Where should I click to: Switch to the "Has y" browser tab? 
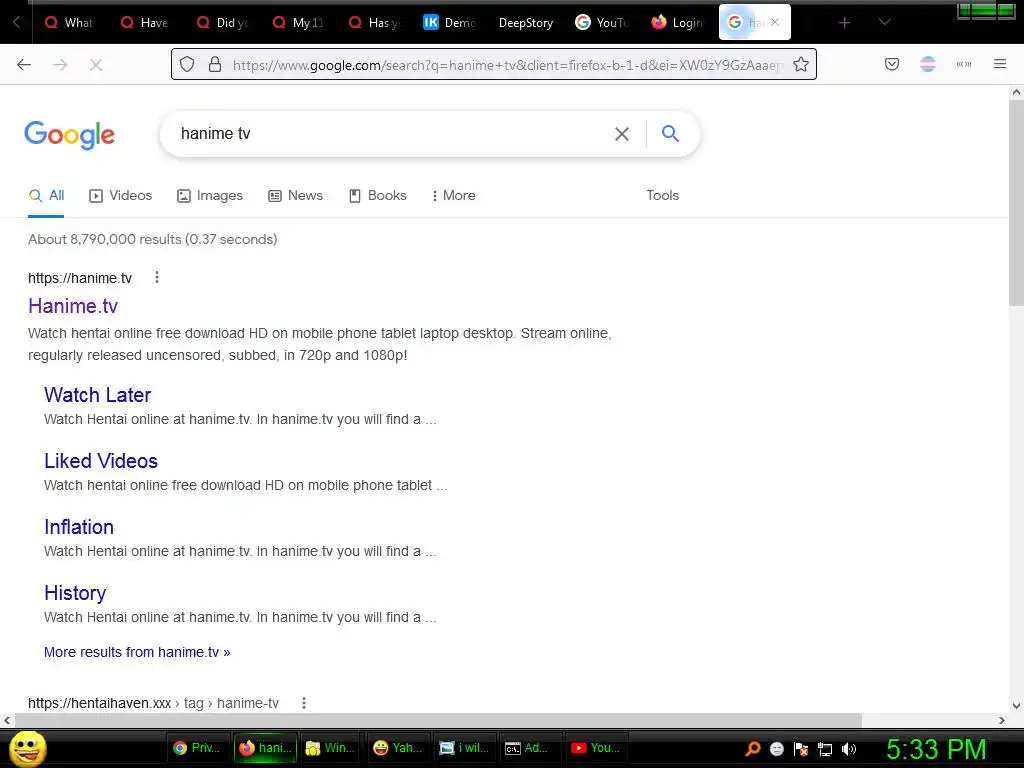(375, 22)
